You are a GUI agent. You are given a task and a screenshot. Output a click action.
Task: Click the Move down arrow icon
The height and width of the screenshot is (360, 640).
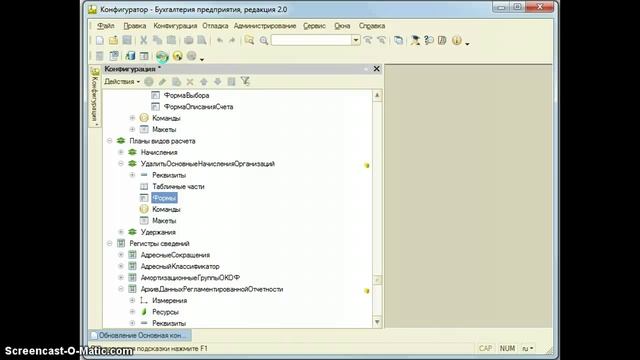218,82
